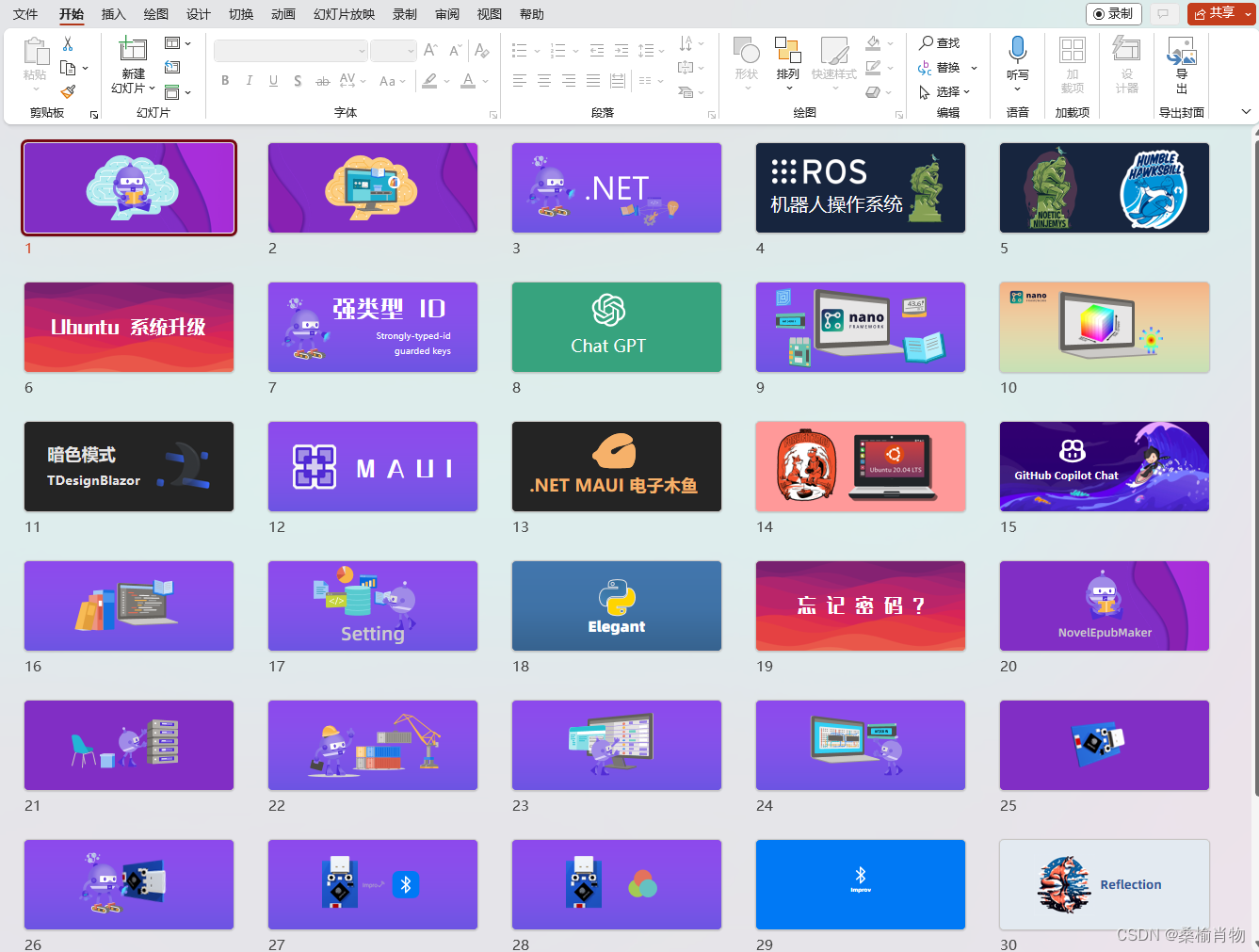Select the Reflection slide 30 thumbnail

point(1105,884)
